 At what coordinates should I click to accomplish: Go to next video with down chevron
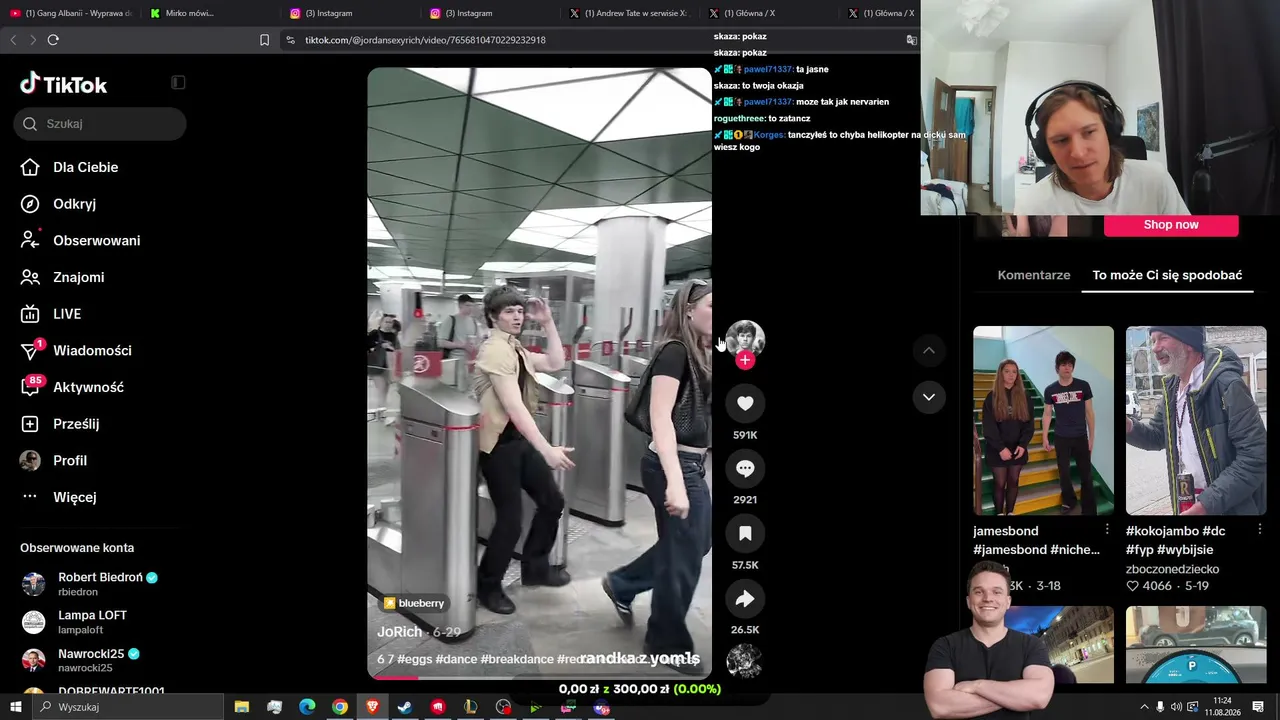tap(929, 397)
